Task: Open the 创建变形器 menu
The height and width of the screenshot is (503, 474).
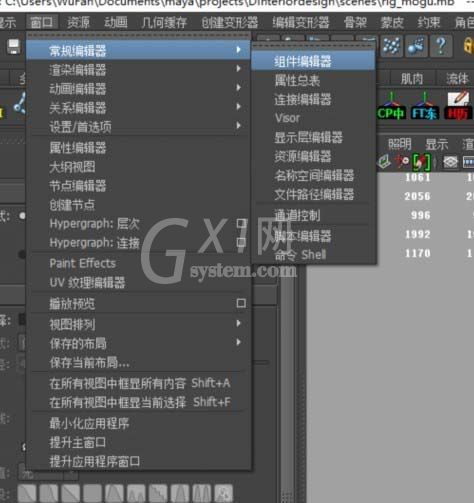Action: (x=229, y=22)
